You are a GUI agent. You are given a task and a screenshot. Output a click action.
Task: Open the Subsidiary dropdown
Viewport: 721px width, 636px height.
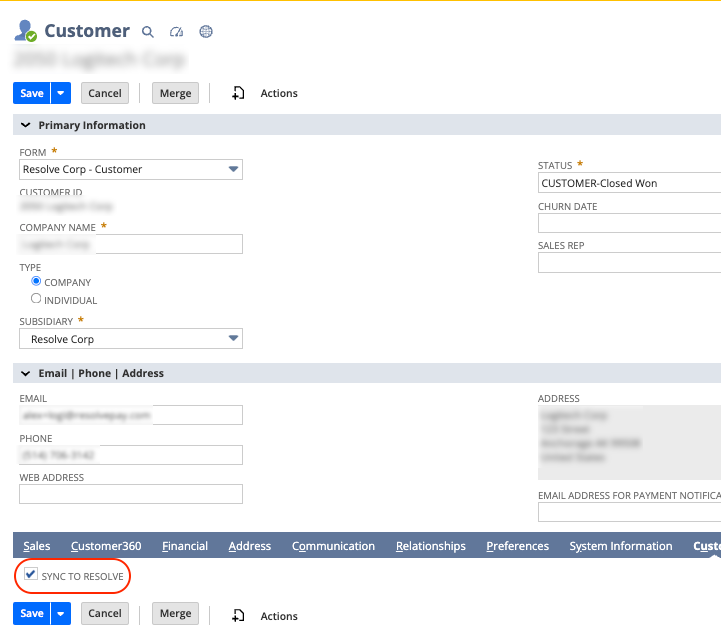coord(233,340)
